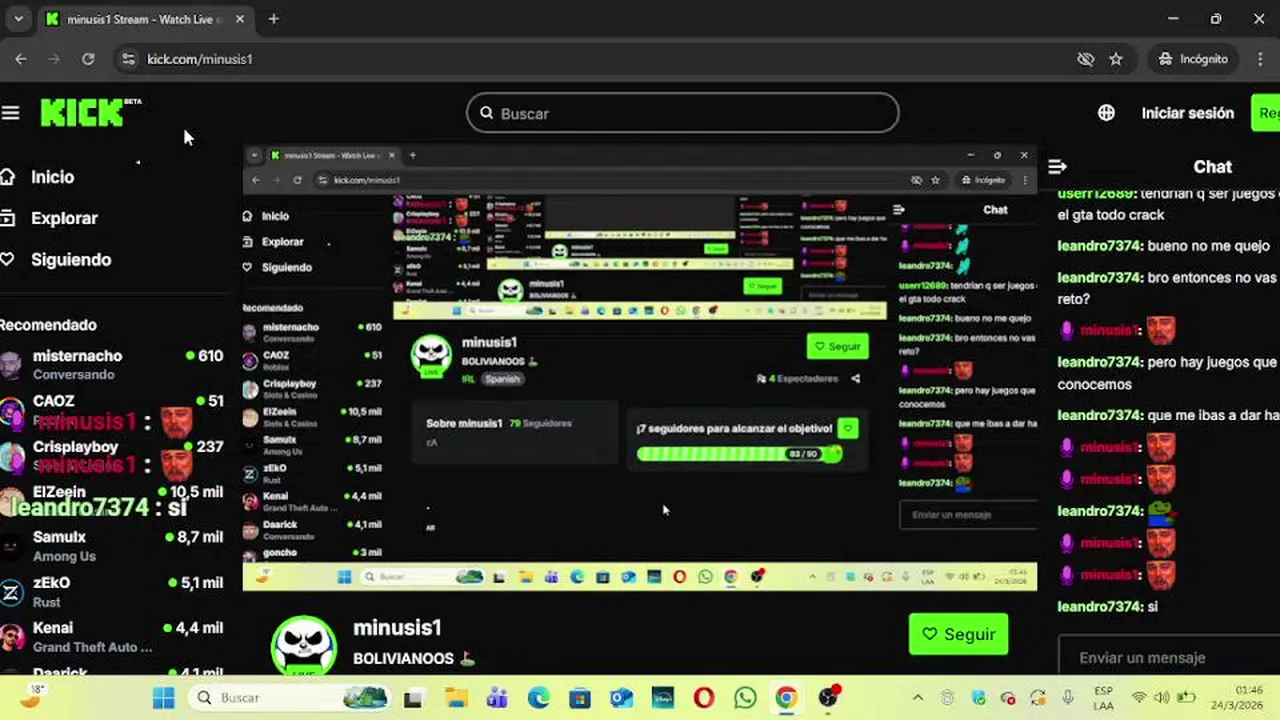
Task: Launch File Explorer from the taskbar
Action: 456,698
